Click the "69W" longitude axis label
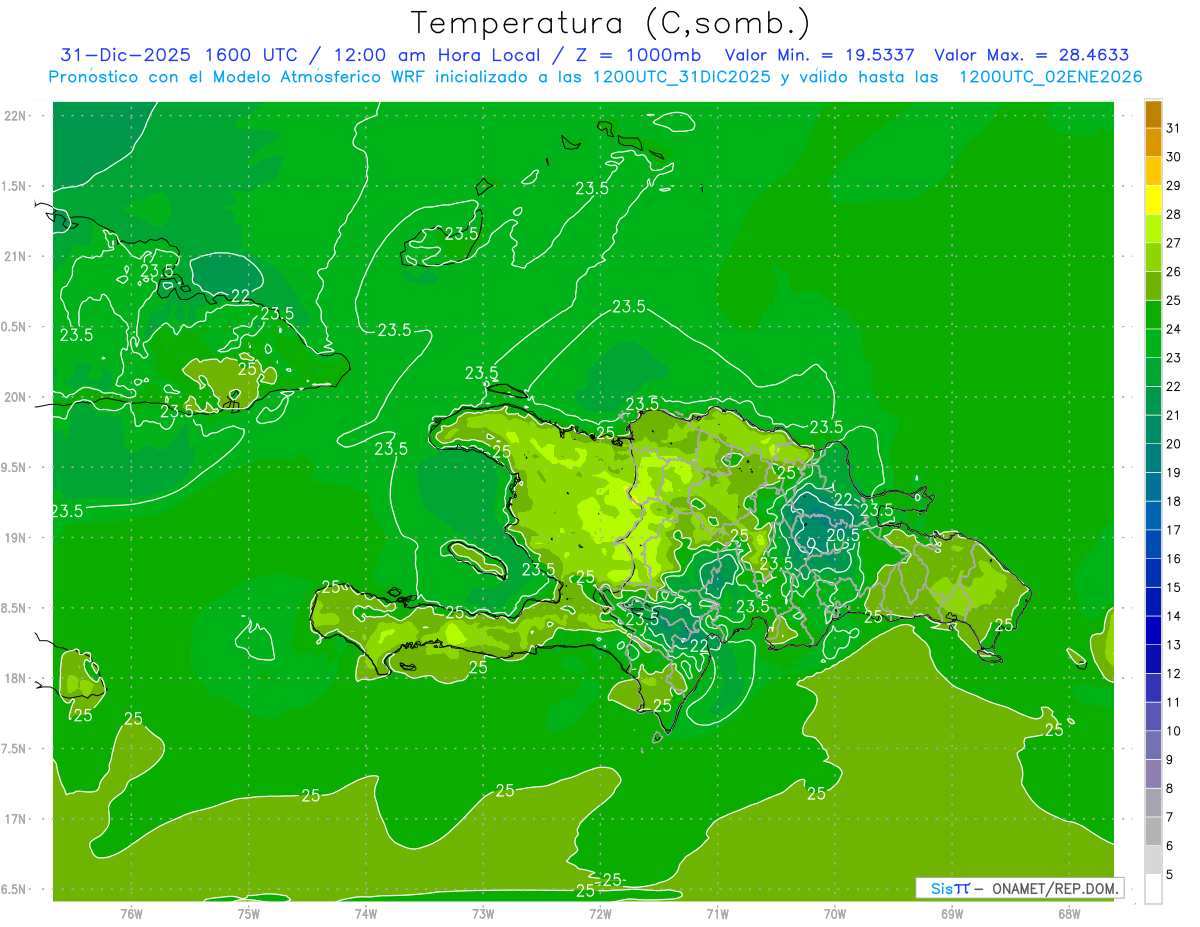 pos(951,914)
